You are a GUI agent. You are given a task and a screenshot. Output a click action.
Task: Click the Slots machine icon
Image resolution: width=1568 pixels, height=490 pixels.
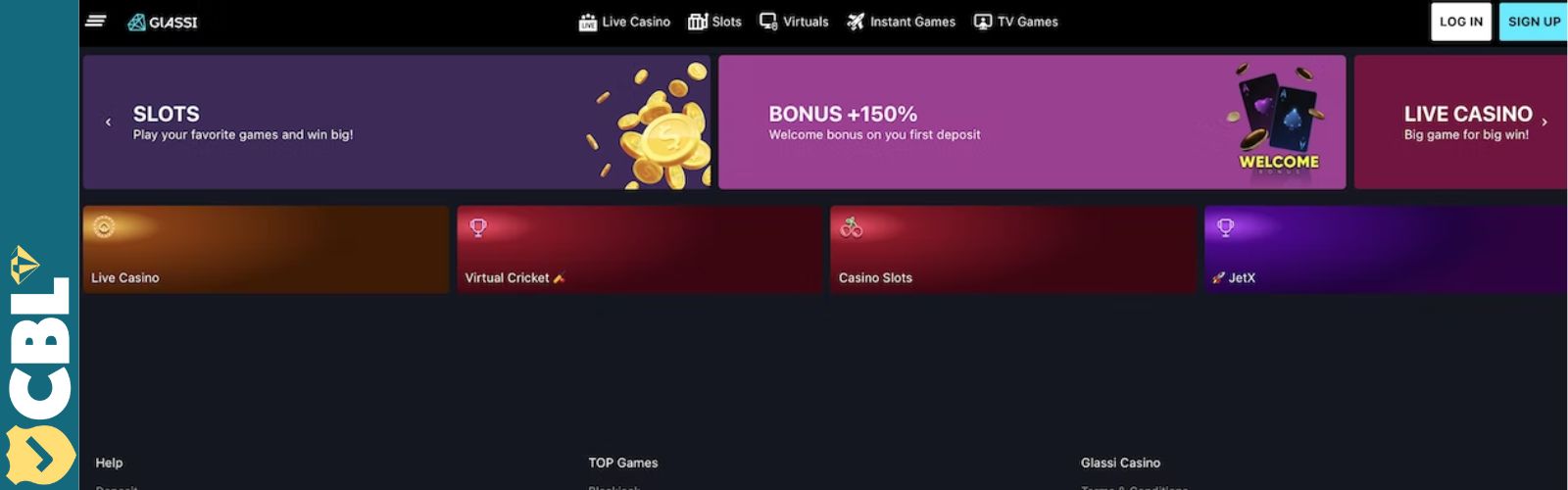click(697, 22)
